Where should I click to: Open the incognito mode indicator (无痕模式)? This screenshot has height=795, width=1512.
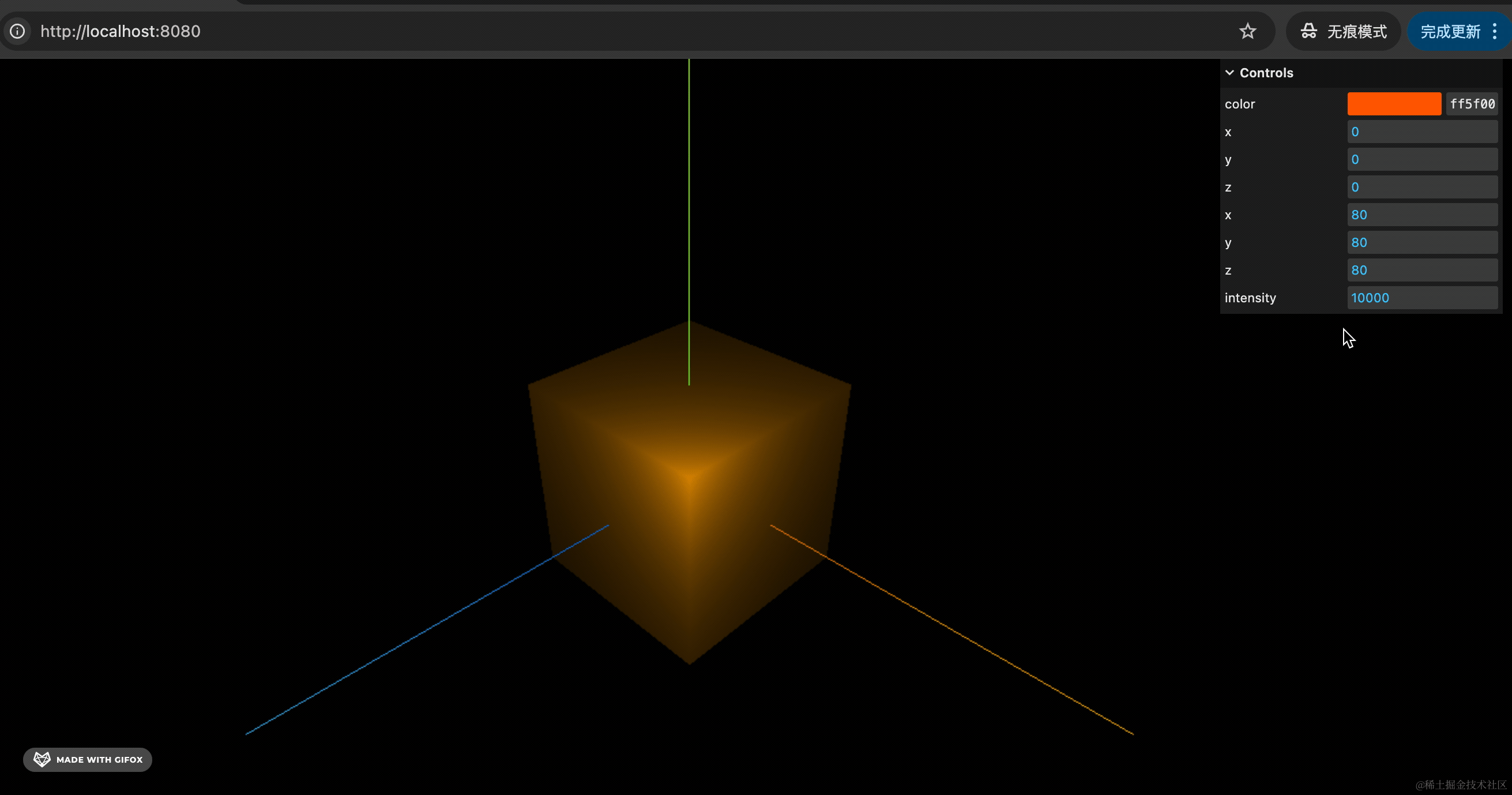[x=1344, y=31]
